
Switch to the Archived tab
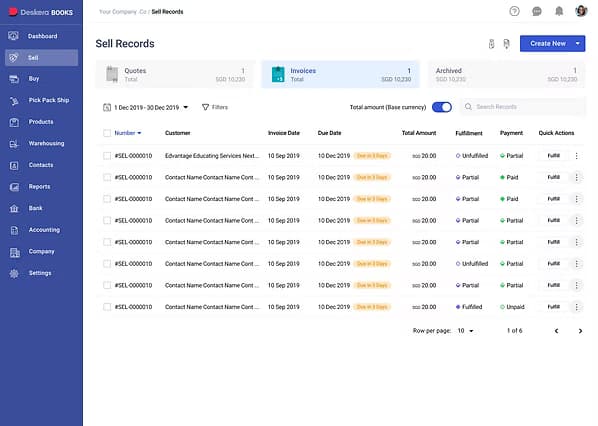(x=506, y=74)
